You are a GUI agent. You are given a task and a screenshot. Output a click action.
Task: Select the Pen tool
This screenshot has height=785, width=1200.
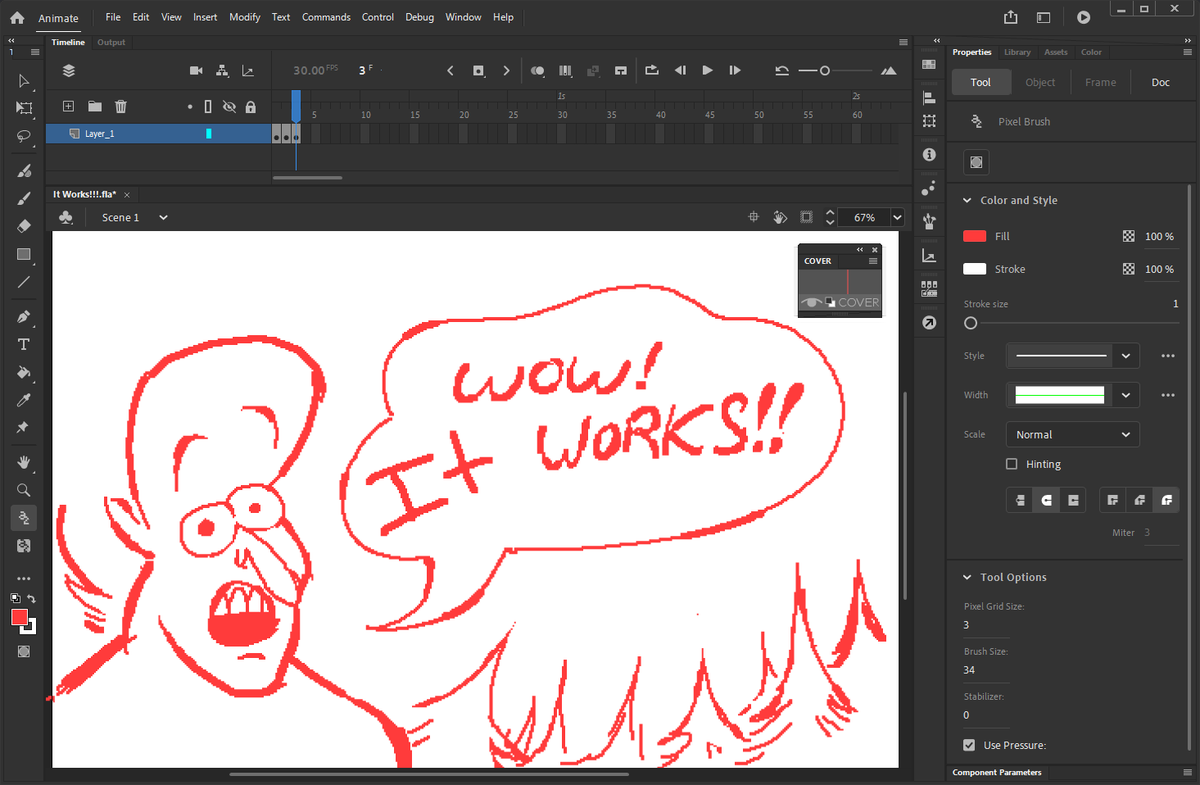point(24,317)
